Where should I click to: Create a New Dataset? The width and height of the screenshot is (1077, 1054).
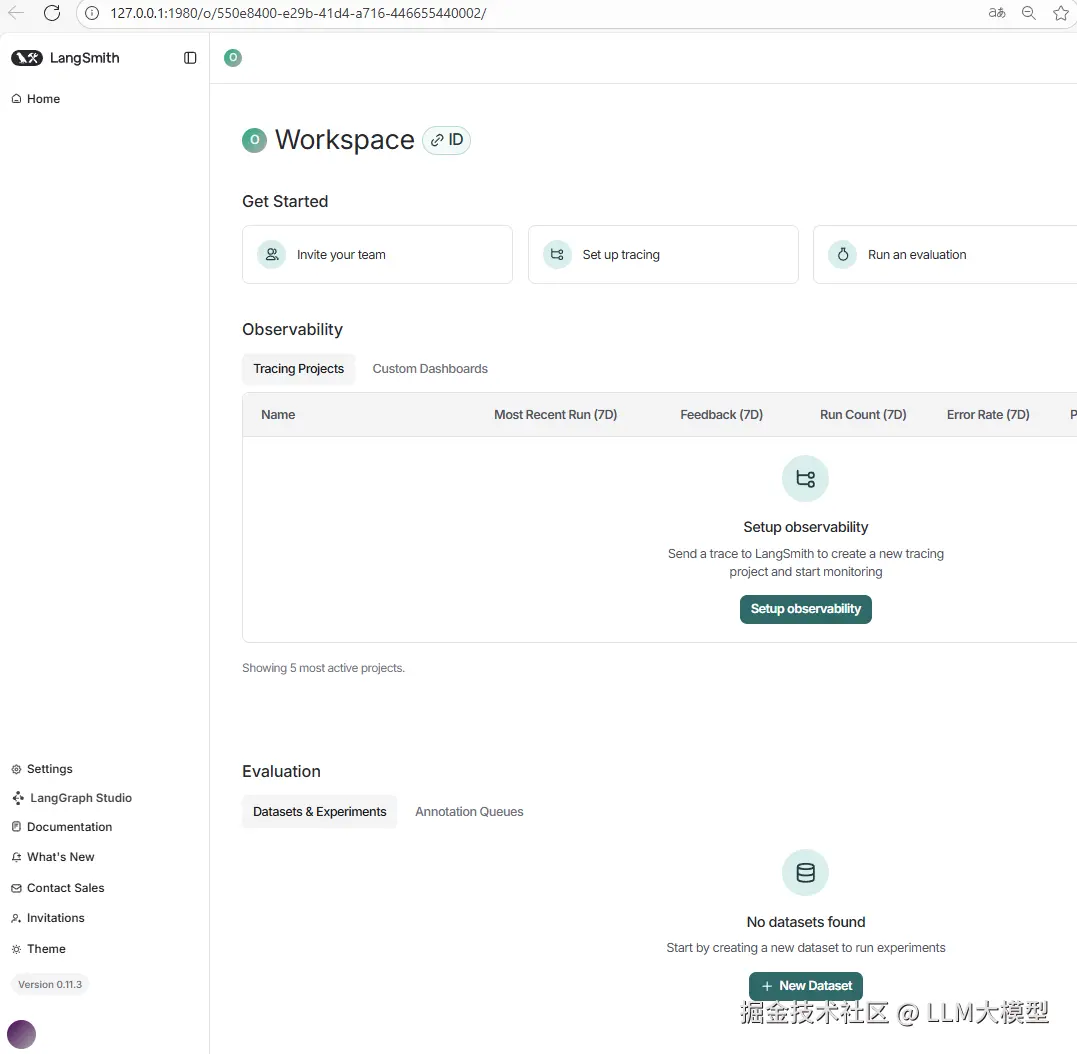(x=806, y=986)
